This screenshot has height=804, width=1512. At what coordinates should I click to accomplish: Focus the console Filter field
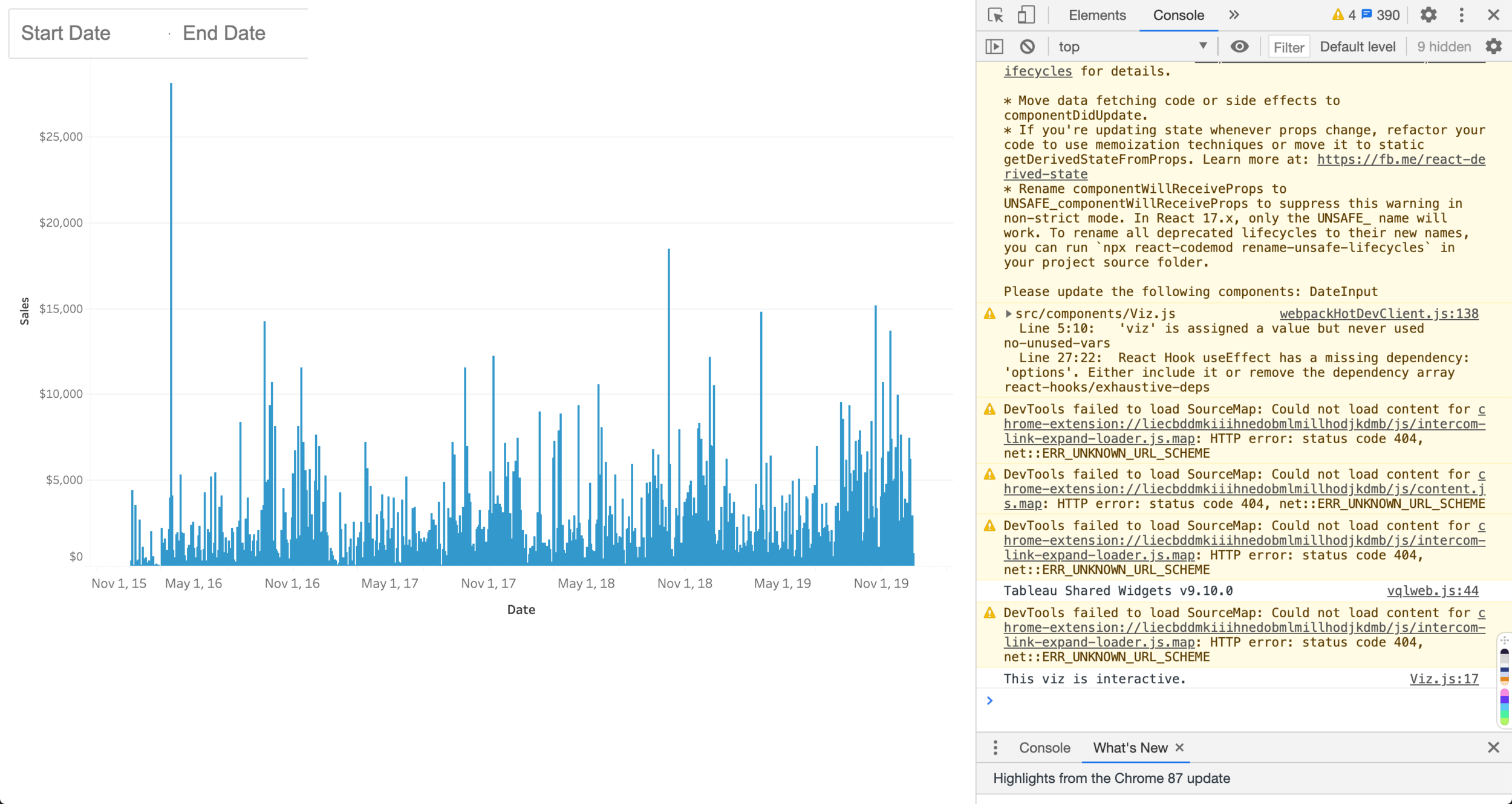point(1288,47)
